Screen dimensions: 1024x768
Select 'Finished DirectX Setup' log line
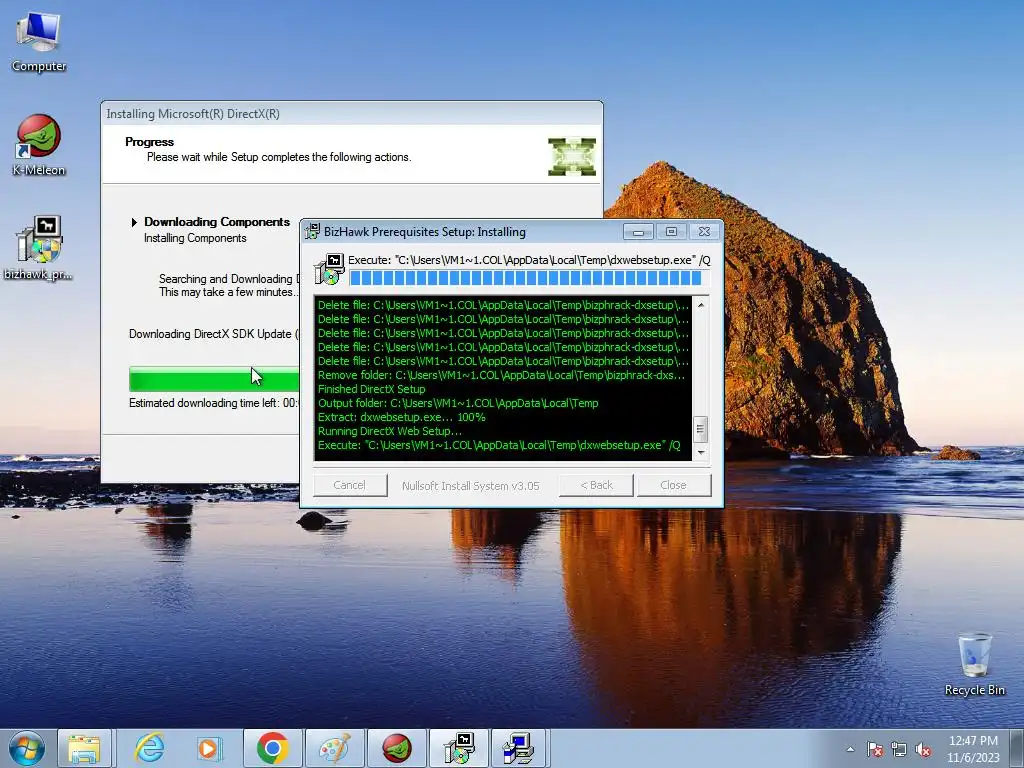(372, 389)
